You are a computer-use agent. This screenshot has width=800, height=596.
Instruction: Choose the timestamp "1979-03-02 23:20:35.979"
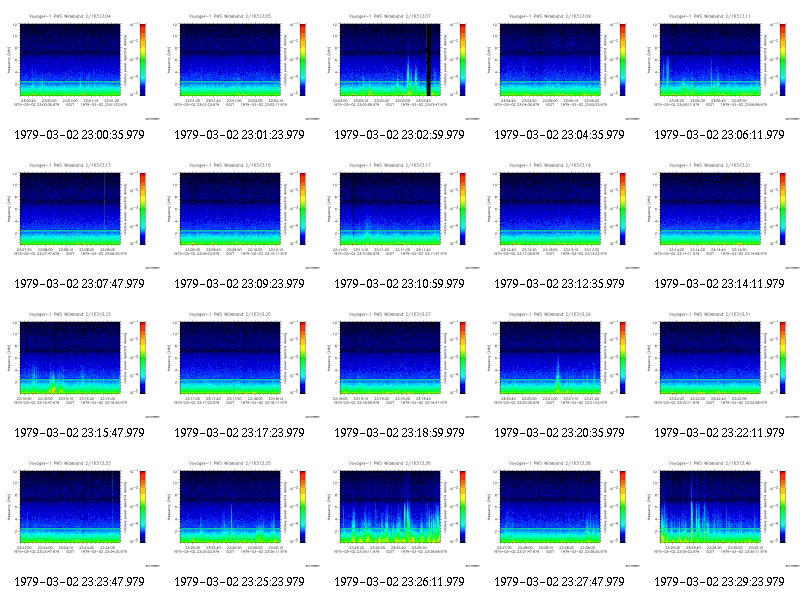tap(559, 433)
